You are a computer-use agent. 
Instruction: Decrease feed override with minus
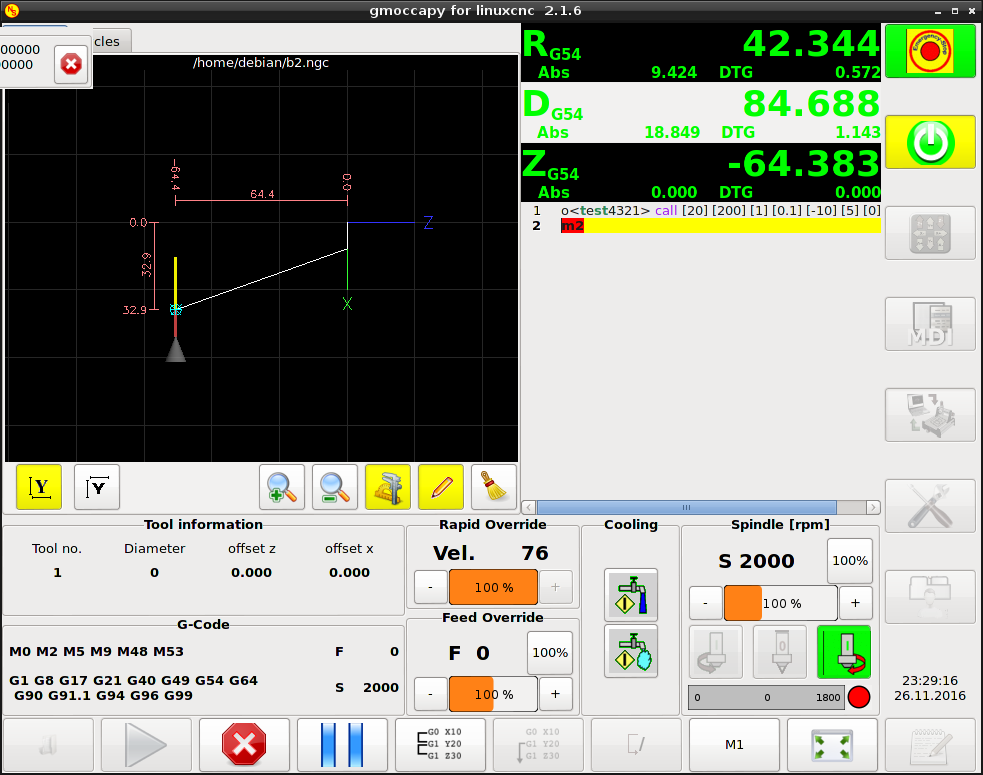[x=430, y=694]
